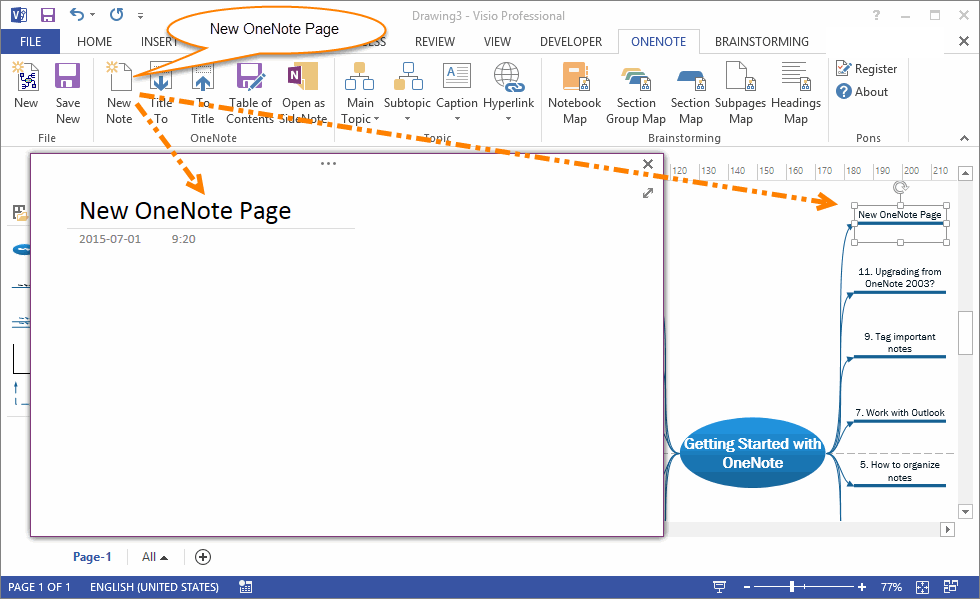Collapse the ribbon with the chevron
980x599 pixels.
[964, 138]
